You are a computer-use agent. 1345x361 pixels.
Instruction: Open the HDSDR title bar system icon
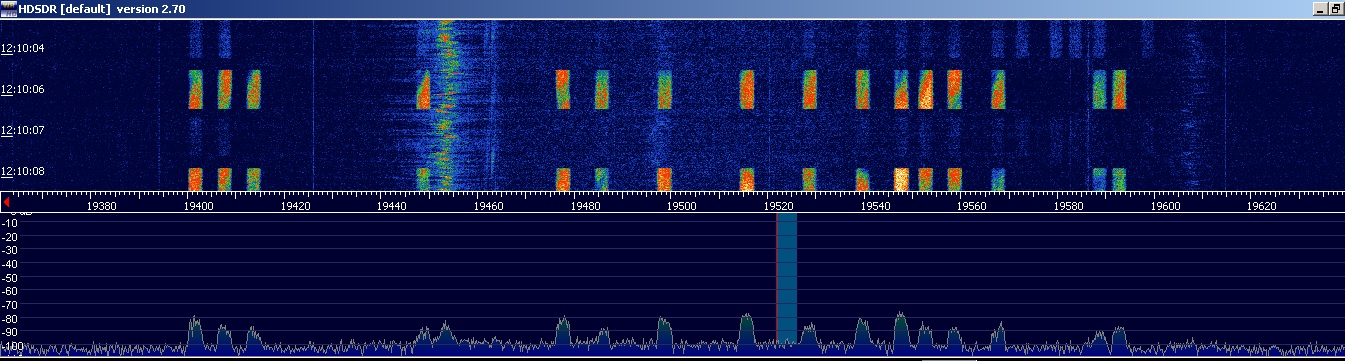pyautogui.click(x=9, y=8)
